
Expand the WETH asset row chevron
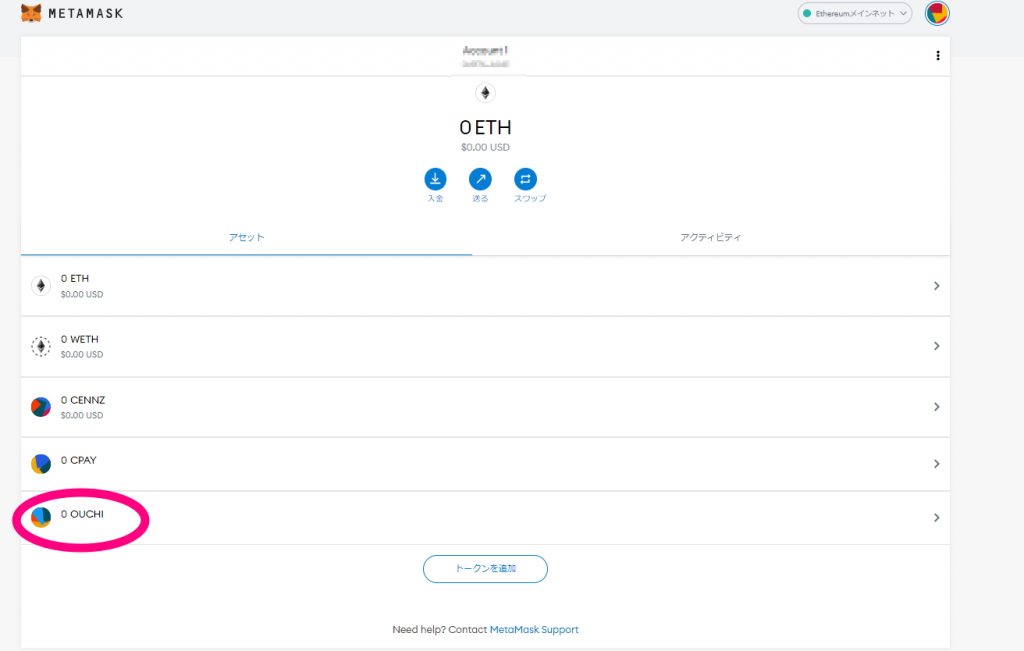pos(936,346)
